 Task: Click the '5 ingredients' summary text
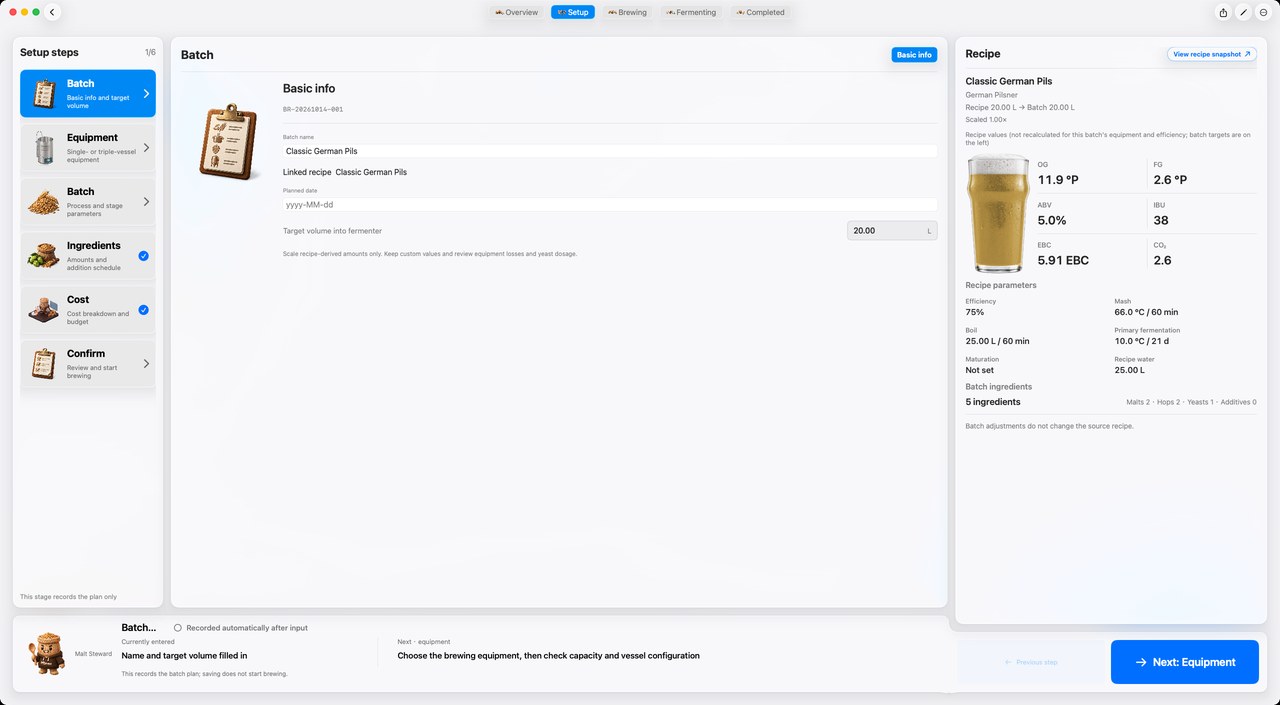pos(993,402)
